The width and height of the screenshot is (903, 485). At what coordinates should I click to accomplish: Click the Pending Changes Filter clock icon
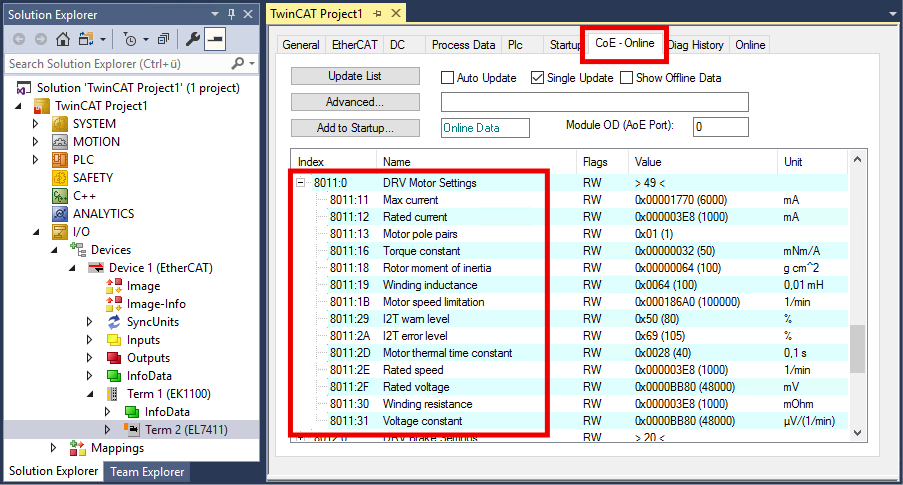(x=130, y=39)
